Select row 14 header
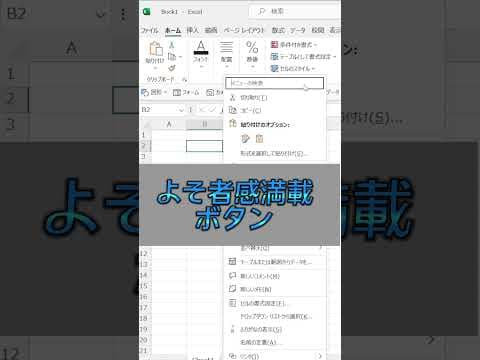 click(x=144, y=275)
